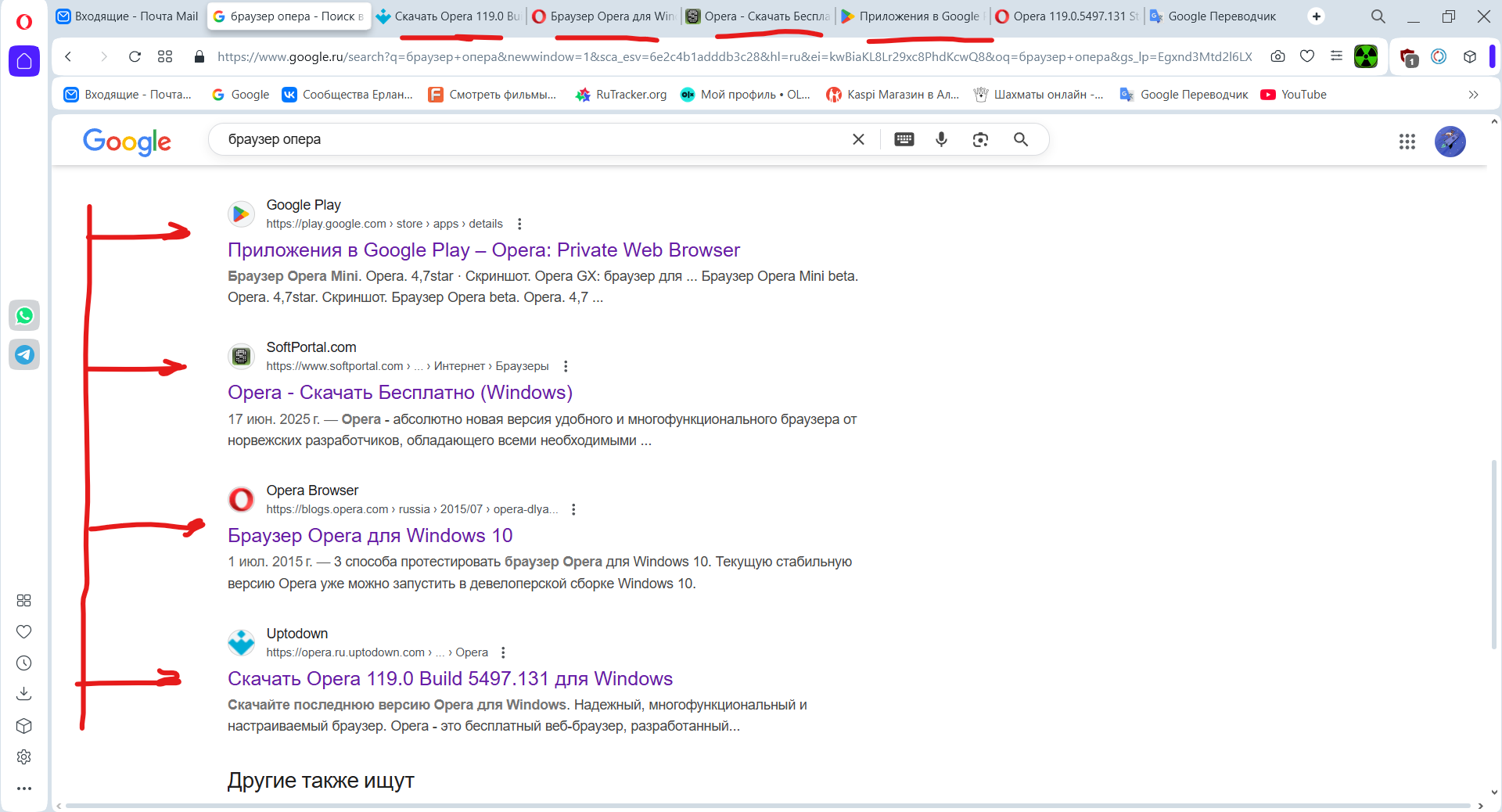Switch to Браузер Opera для Windows tab
This screenshot has height=812, width=1502.
pos(603,16)
